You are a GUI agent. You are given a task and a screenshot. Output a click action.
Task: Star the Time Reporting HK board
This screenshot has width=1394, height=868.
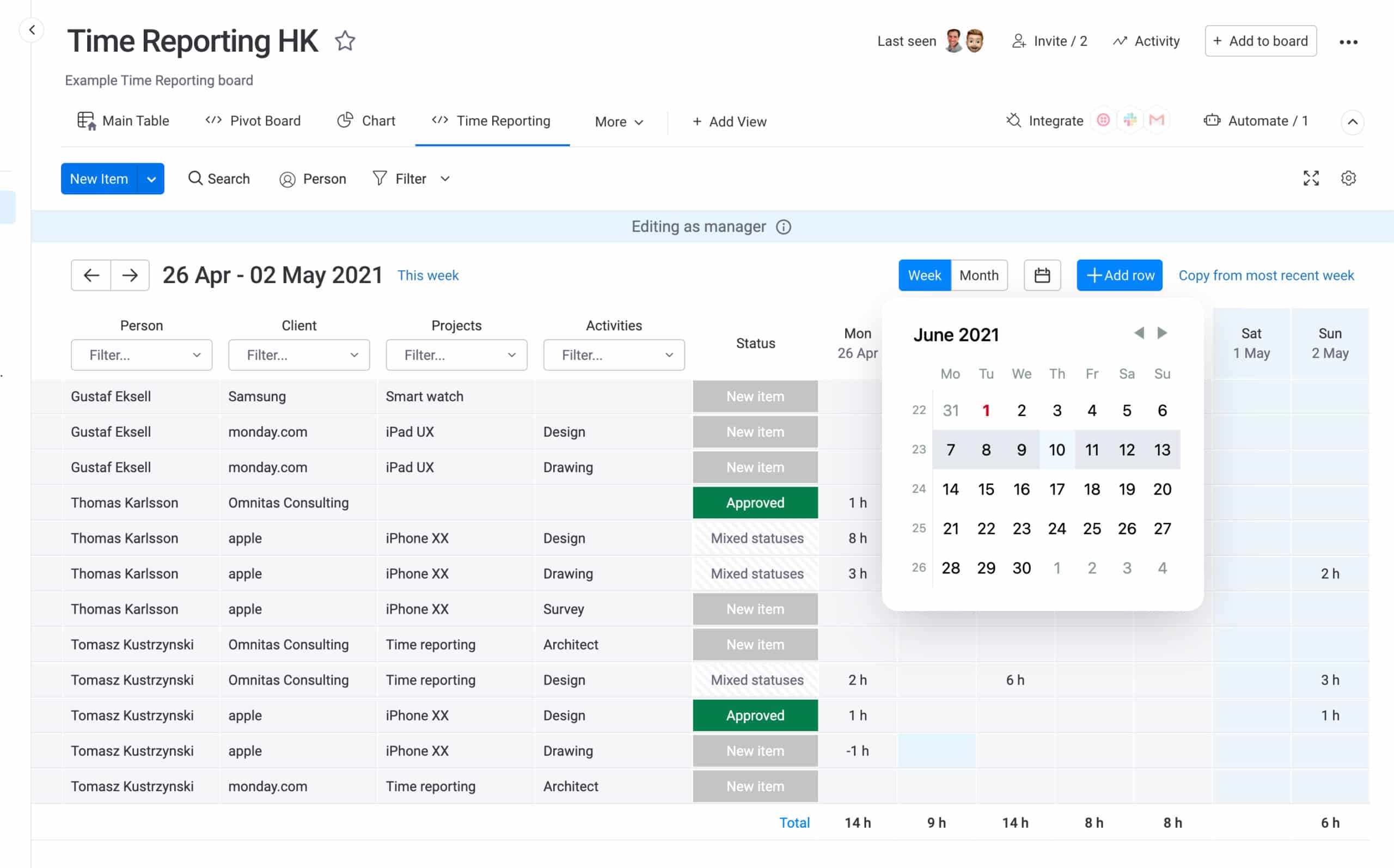345,41
